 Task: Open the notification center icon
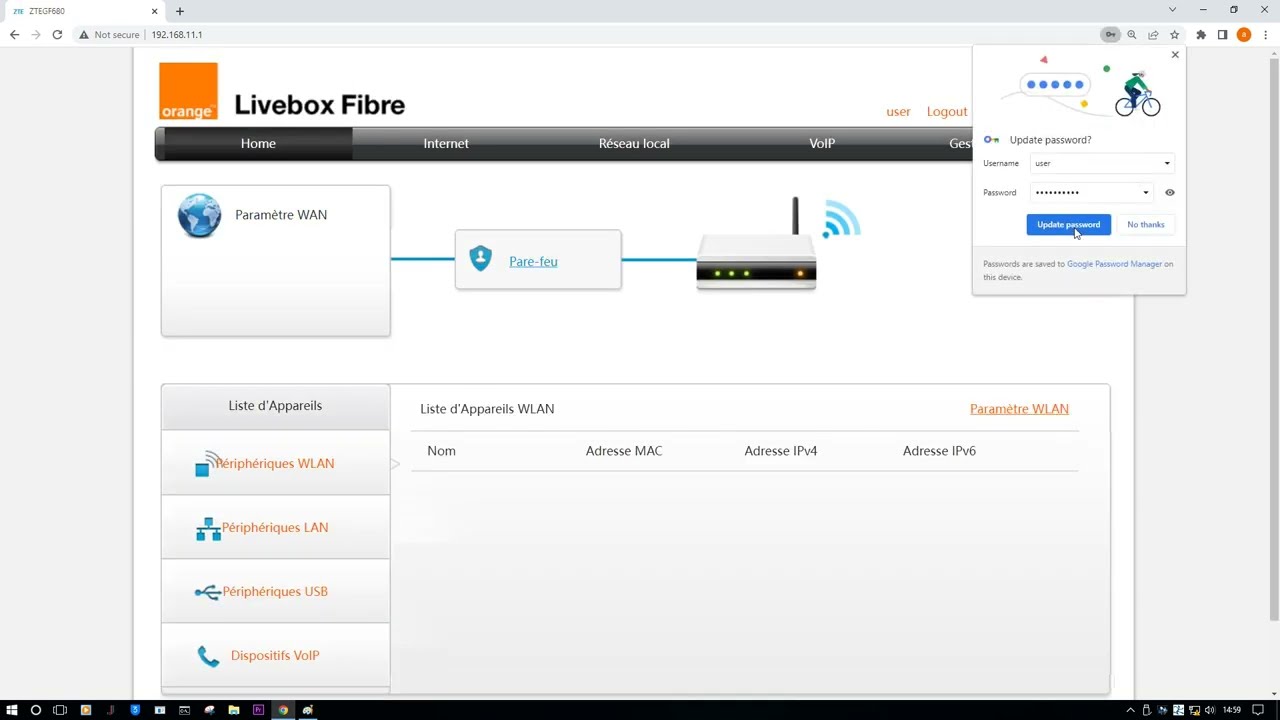click(x=1258, y=710)
